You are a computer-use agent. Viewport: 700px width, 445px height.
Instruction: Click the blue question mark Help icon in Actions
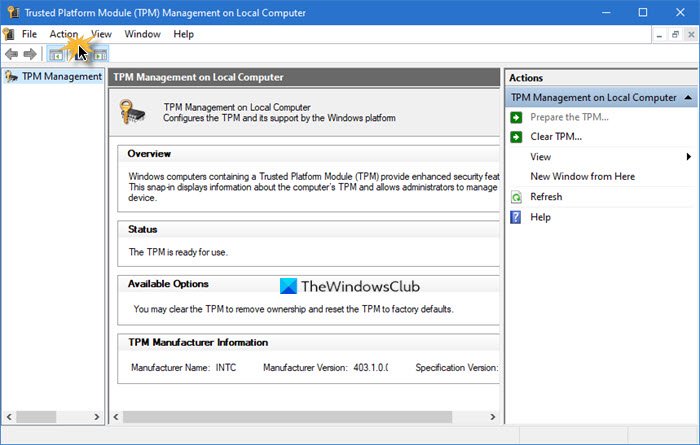pyautogui.click(x=516, y=217)
